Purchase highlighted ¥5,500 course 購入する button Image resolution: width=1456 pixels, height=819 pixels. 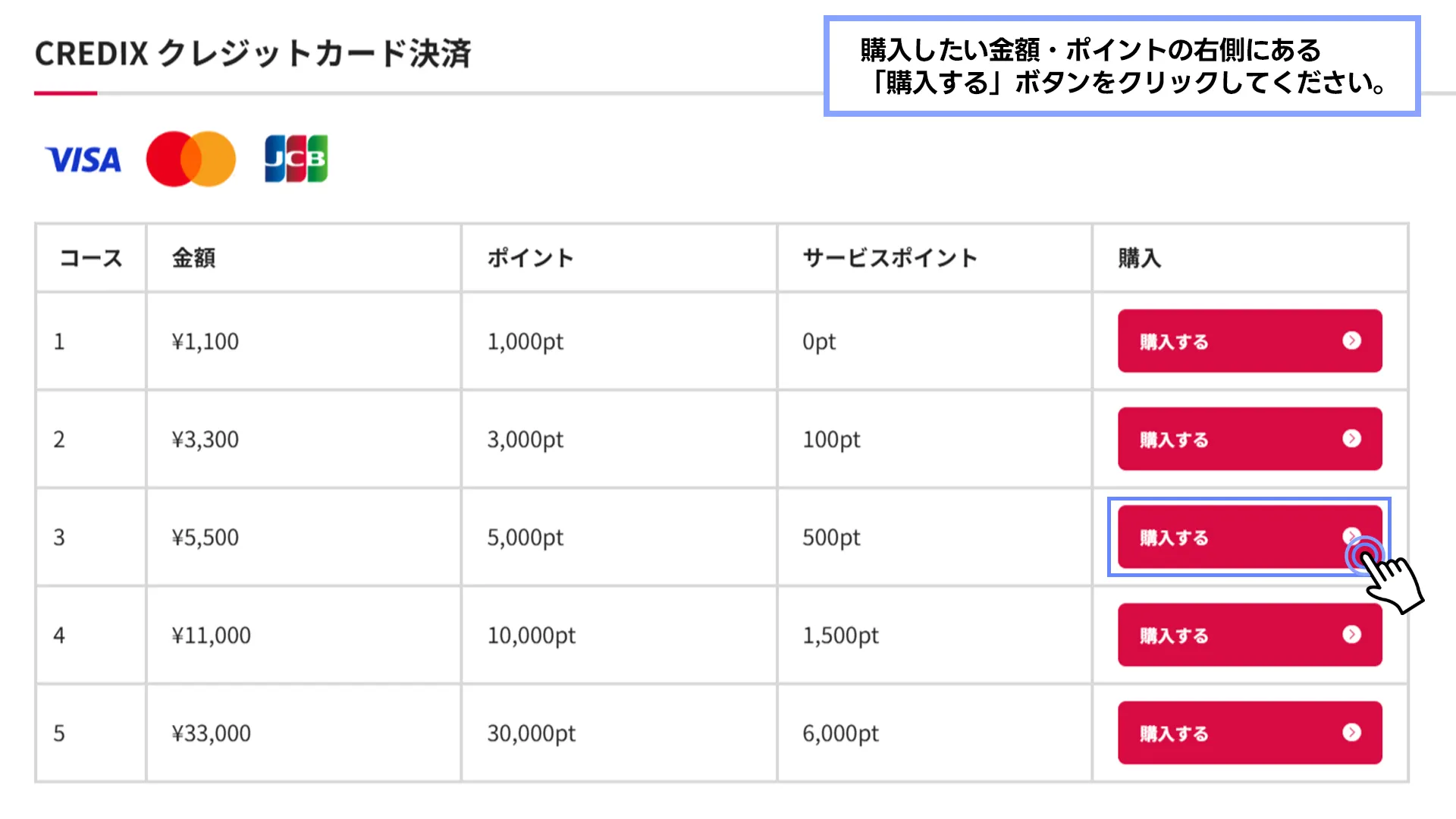(x=1250, y=537)
